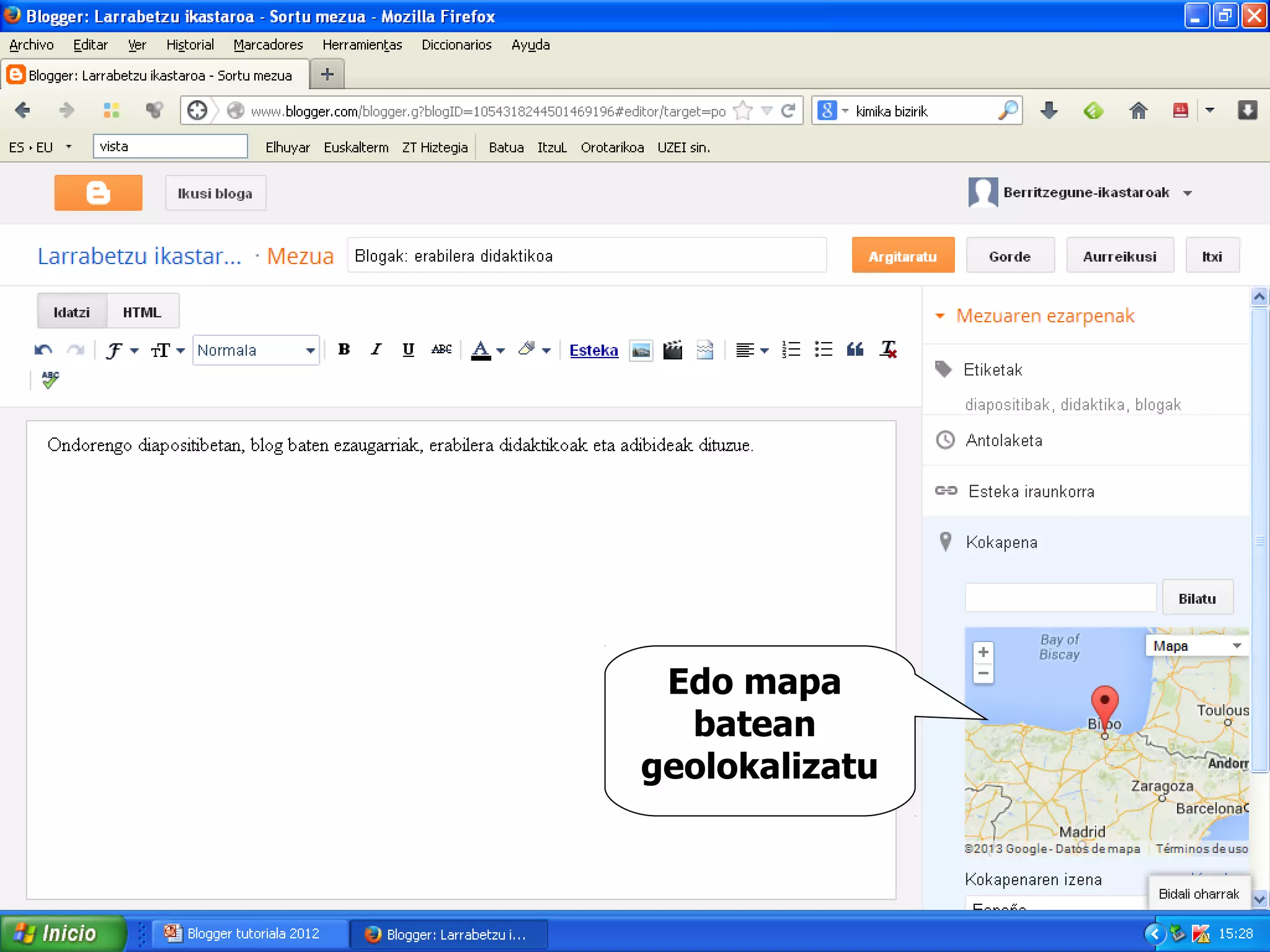The width and height of the screenshot is (1270, 952).
Task: Publish the post with Argitaratu
Action: coord(903,256)
